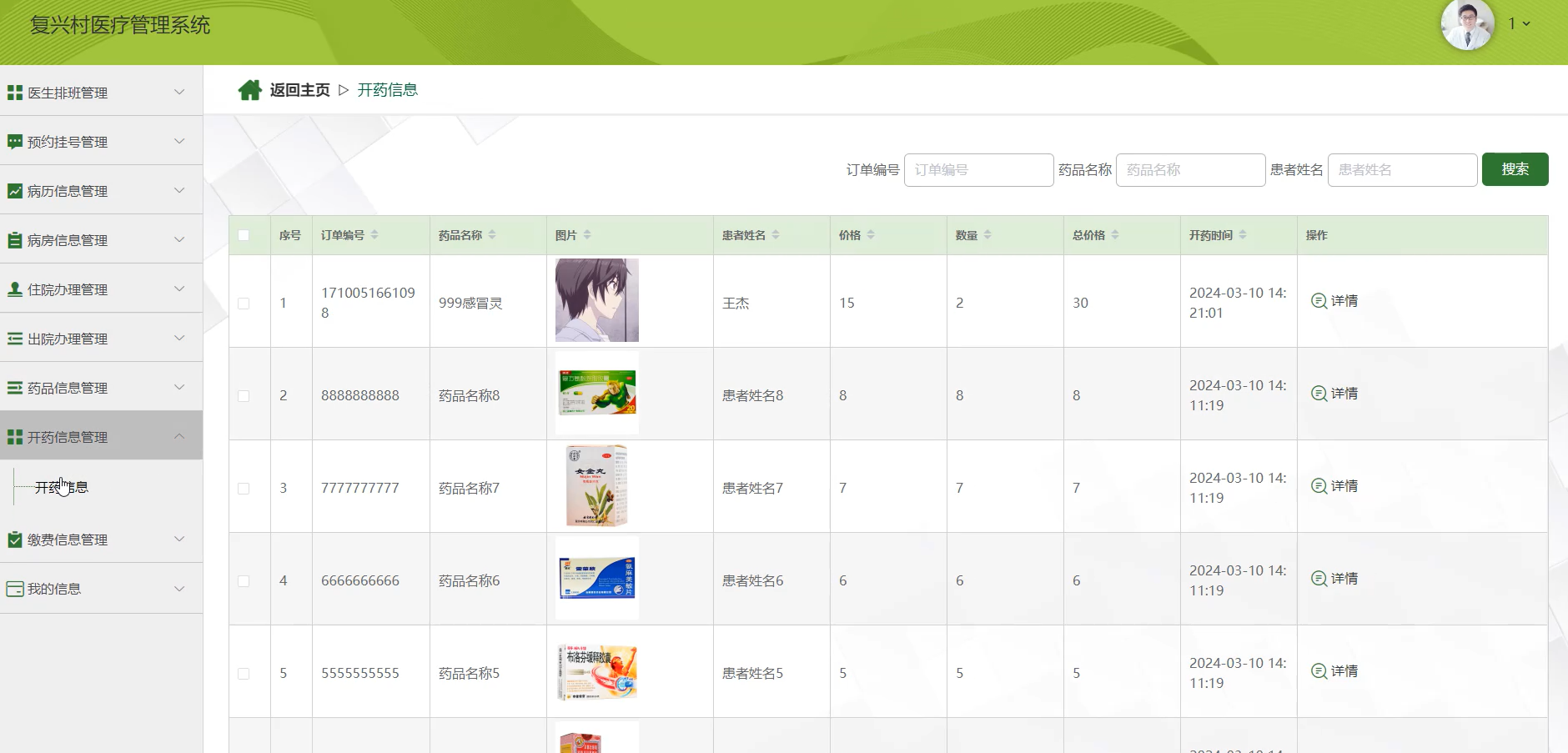Open the 药品名称5 capsule box image
This screenshot has width=1568, height=753.
[597, 670]
